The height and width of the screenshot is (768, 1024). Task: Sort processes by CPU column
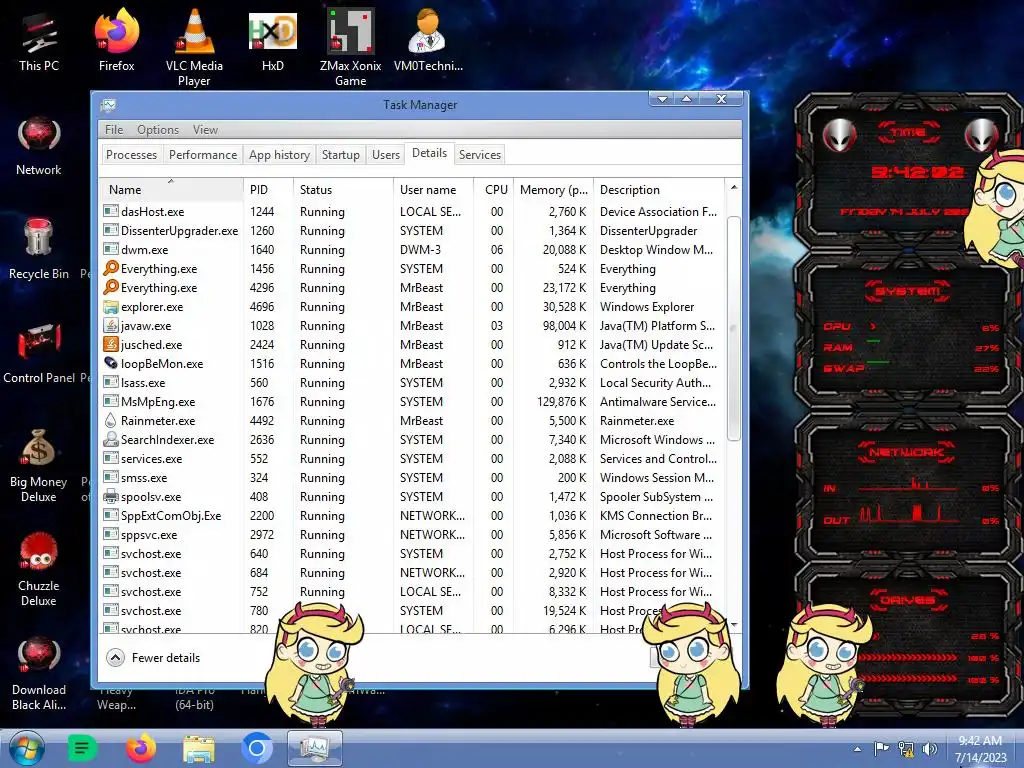click(x=494, y=189)
